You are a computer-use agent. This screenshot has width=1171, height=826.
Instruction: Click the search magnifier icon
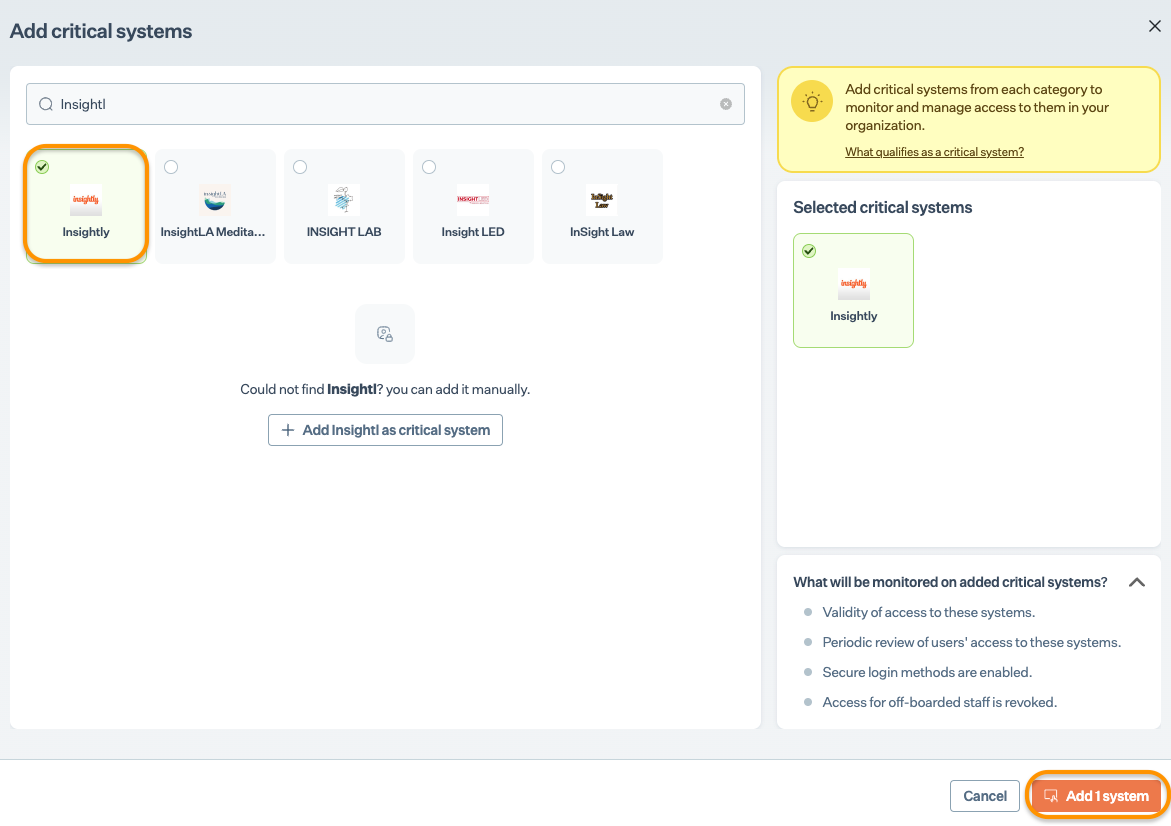46,105
